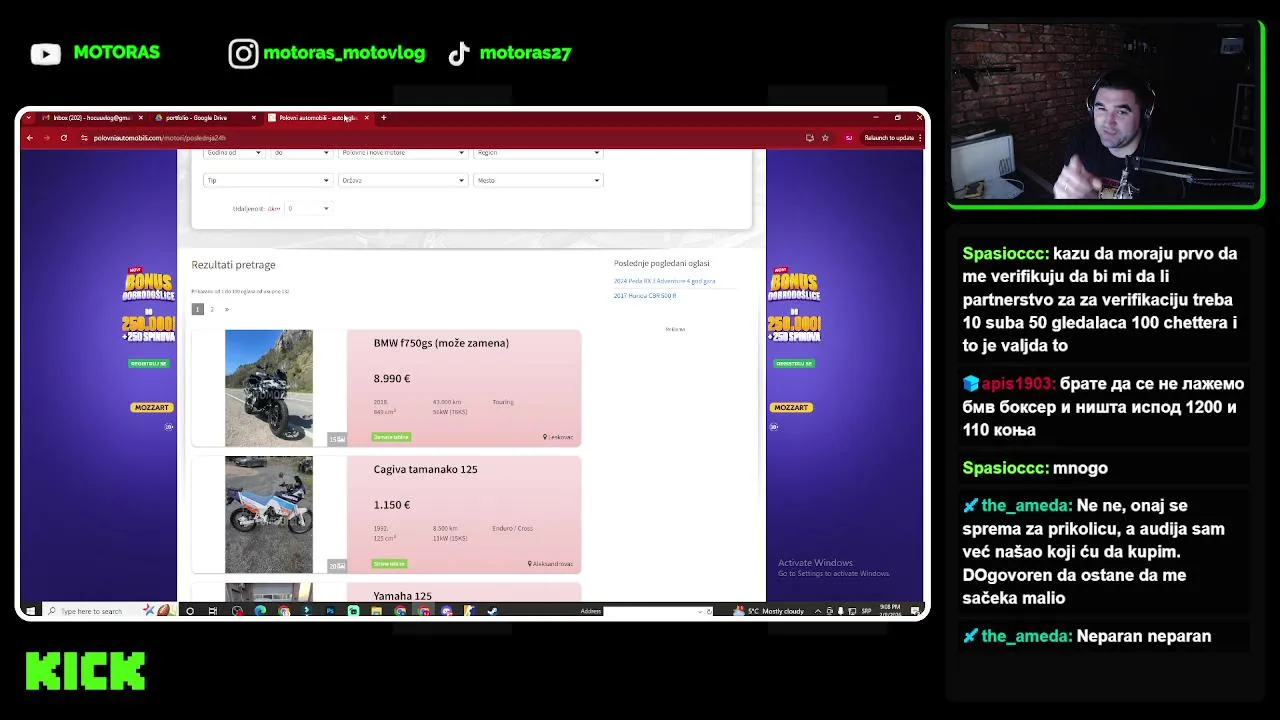
Task: Expand the 'Godina od' year dropdown
Action: [233, 153]
